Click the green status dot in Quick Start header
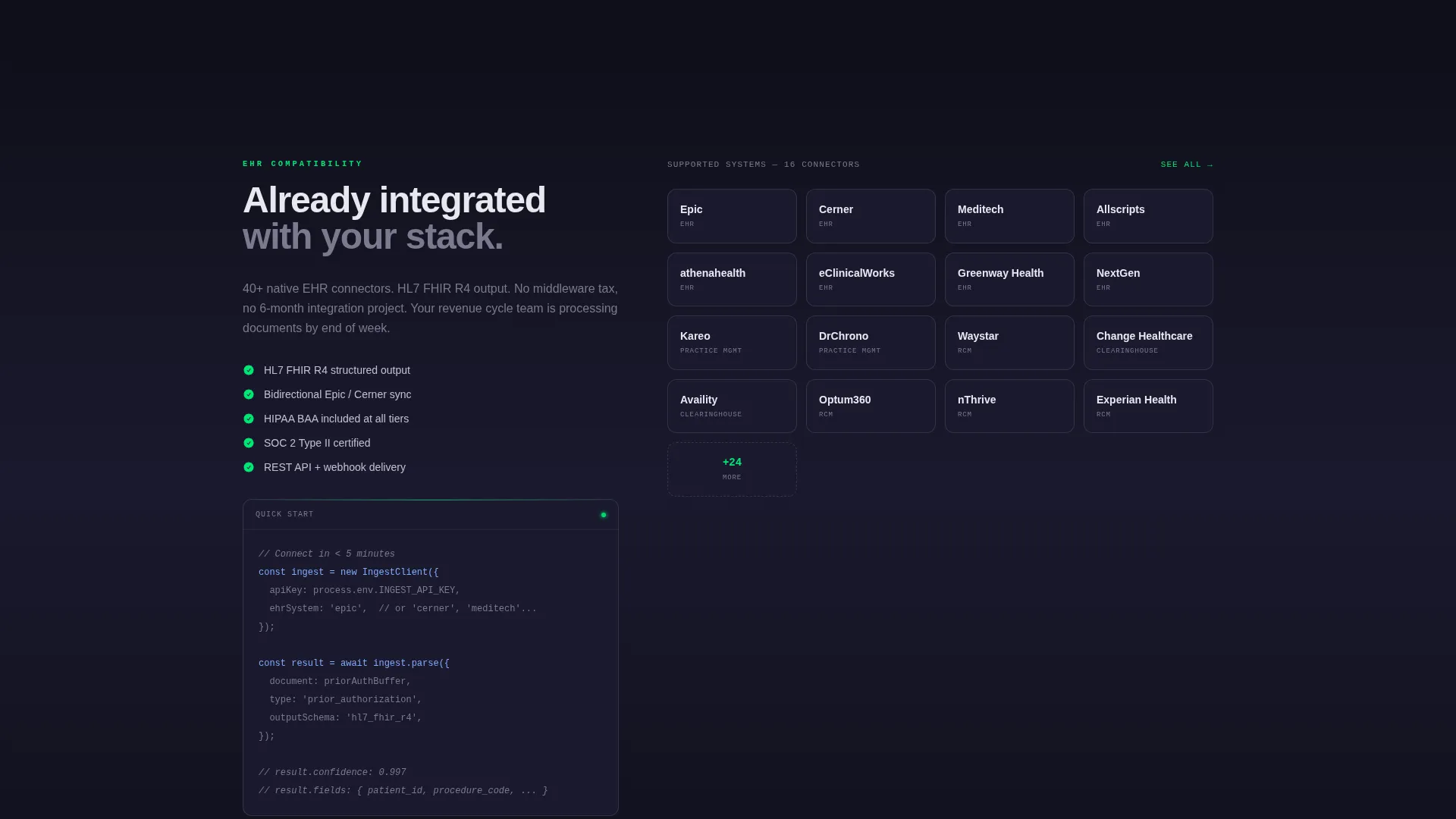Image resolution: width=1456 pixels, height=819 pixels. (x=604, y=515)
